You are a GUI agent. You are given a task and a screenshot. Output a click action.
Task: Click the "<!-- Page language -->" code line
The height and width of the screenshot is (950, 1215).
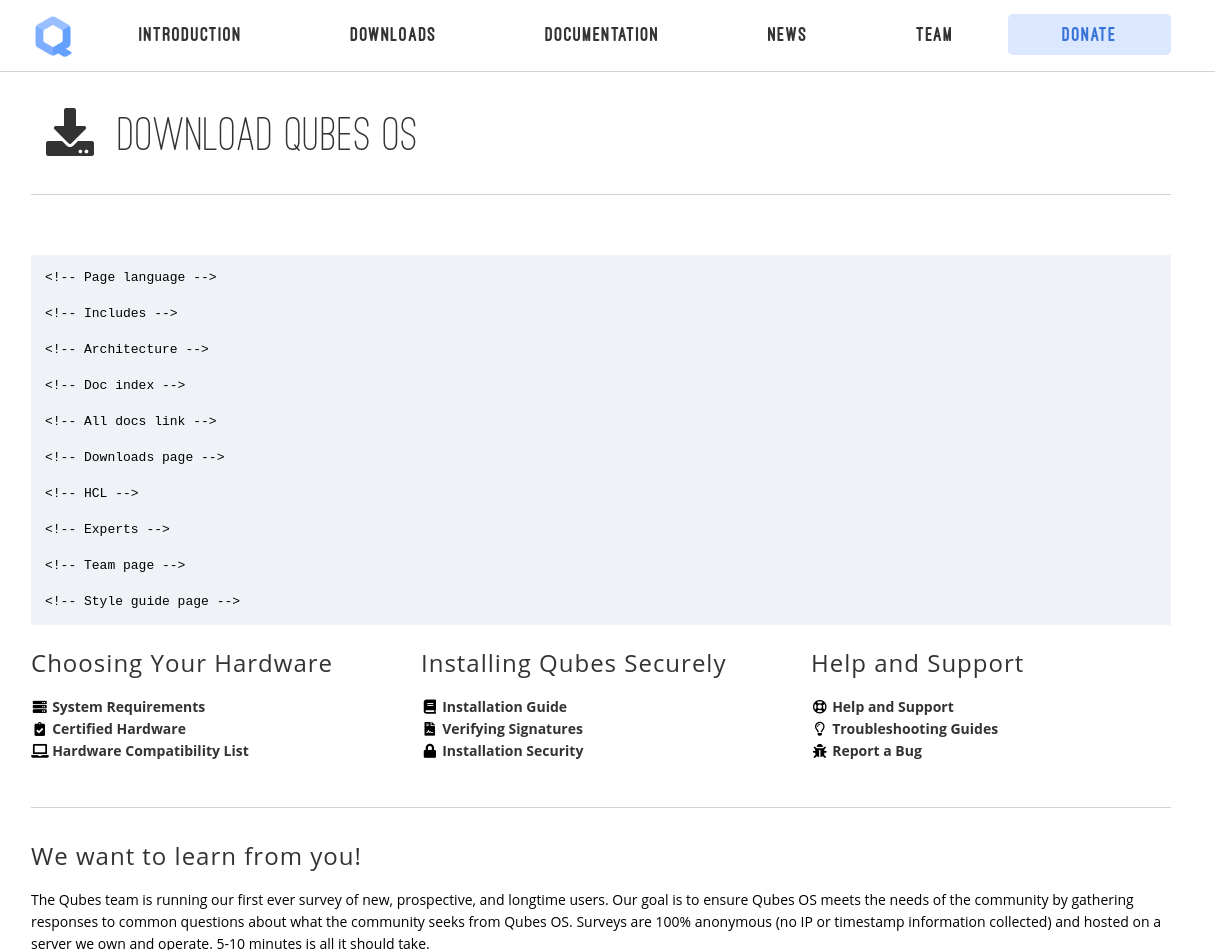[131, 277]
